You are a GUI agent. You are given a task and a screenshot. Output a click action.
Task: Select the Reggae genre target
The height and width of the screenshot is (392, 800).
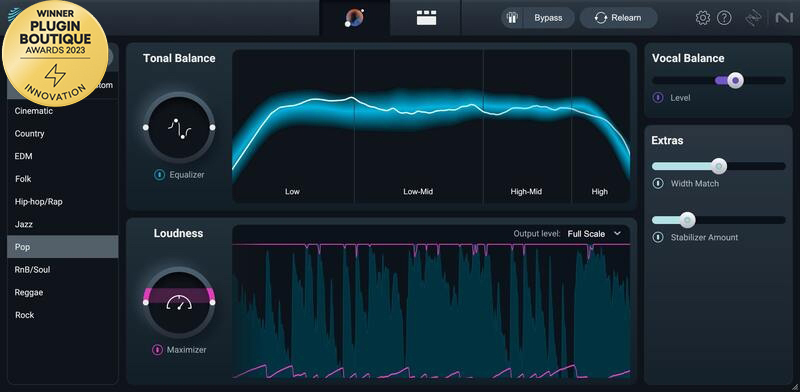(x=63, y=292)
